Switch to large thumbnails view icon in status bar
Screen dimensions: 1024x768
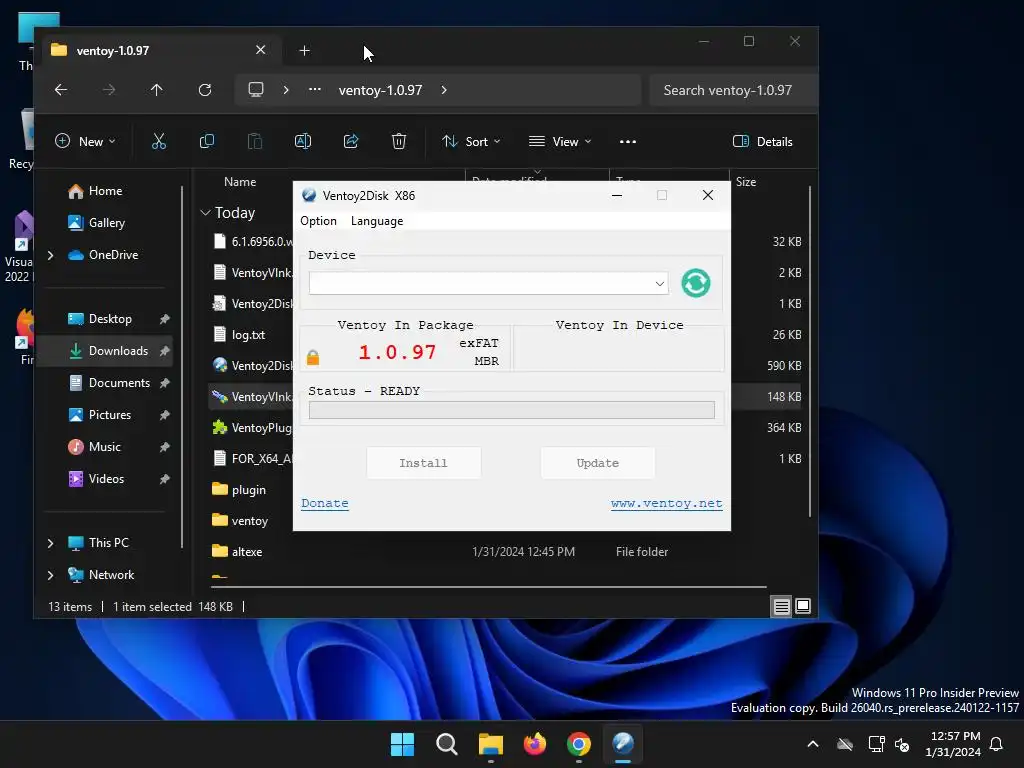tap(803, 607)
